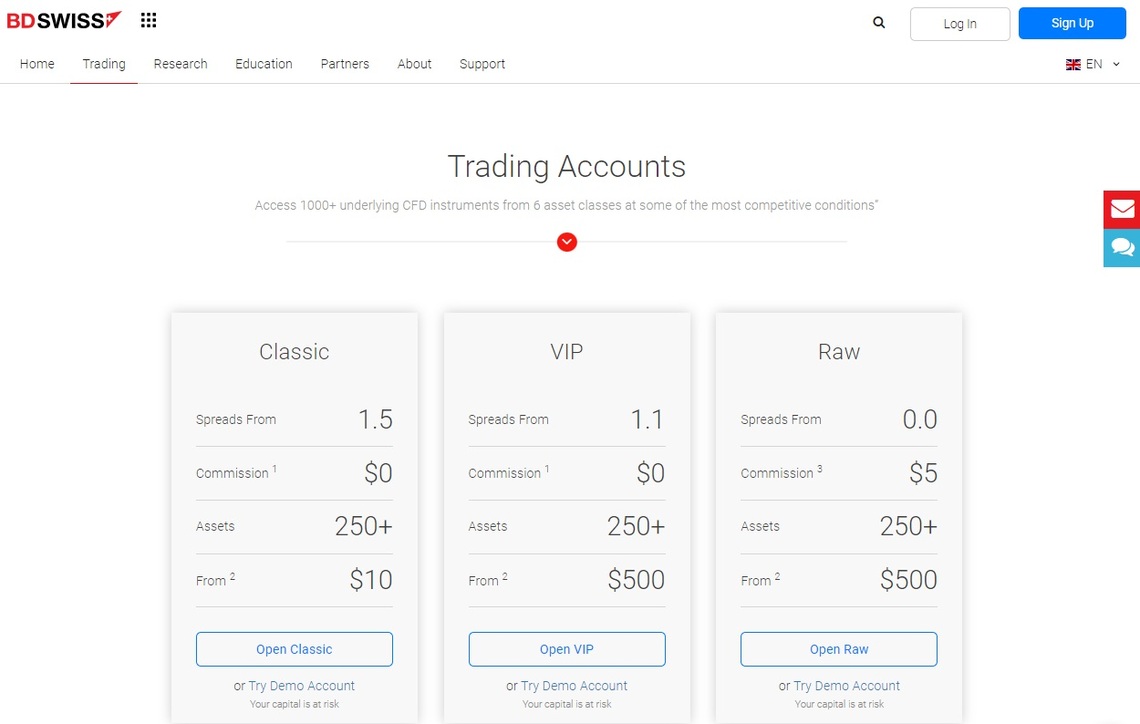Click the Open Classic button
Viewport: 1140px width, 724px height.
click(294, 649)
